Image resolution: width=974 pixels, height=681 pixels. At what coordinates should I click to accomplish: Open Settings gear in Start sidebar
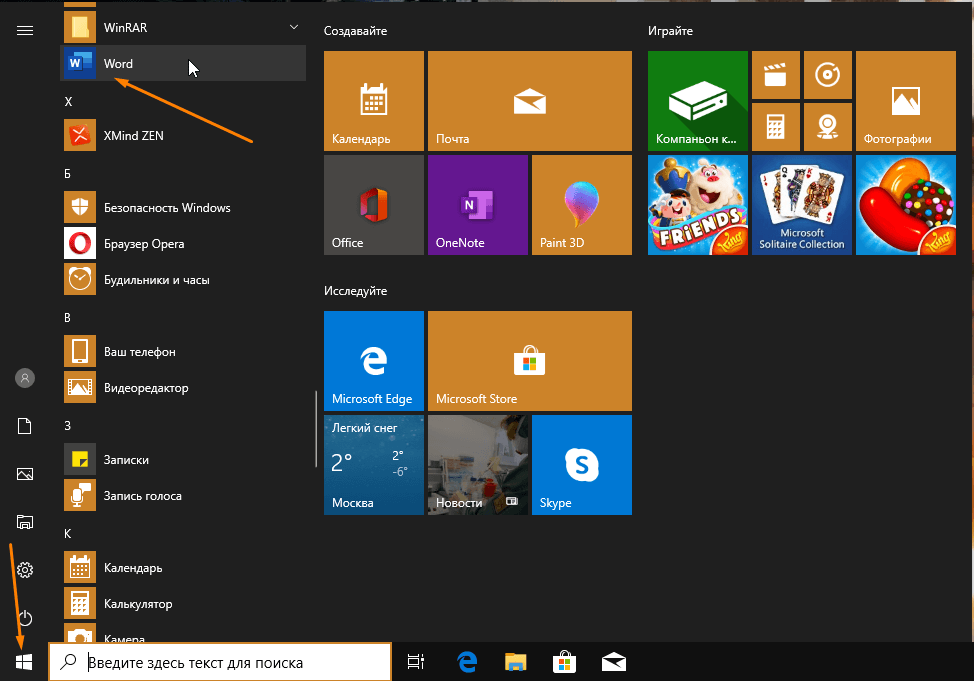[x=25, y=570]
